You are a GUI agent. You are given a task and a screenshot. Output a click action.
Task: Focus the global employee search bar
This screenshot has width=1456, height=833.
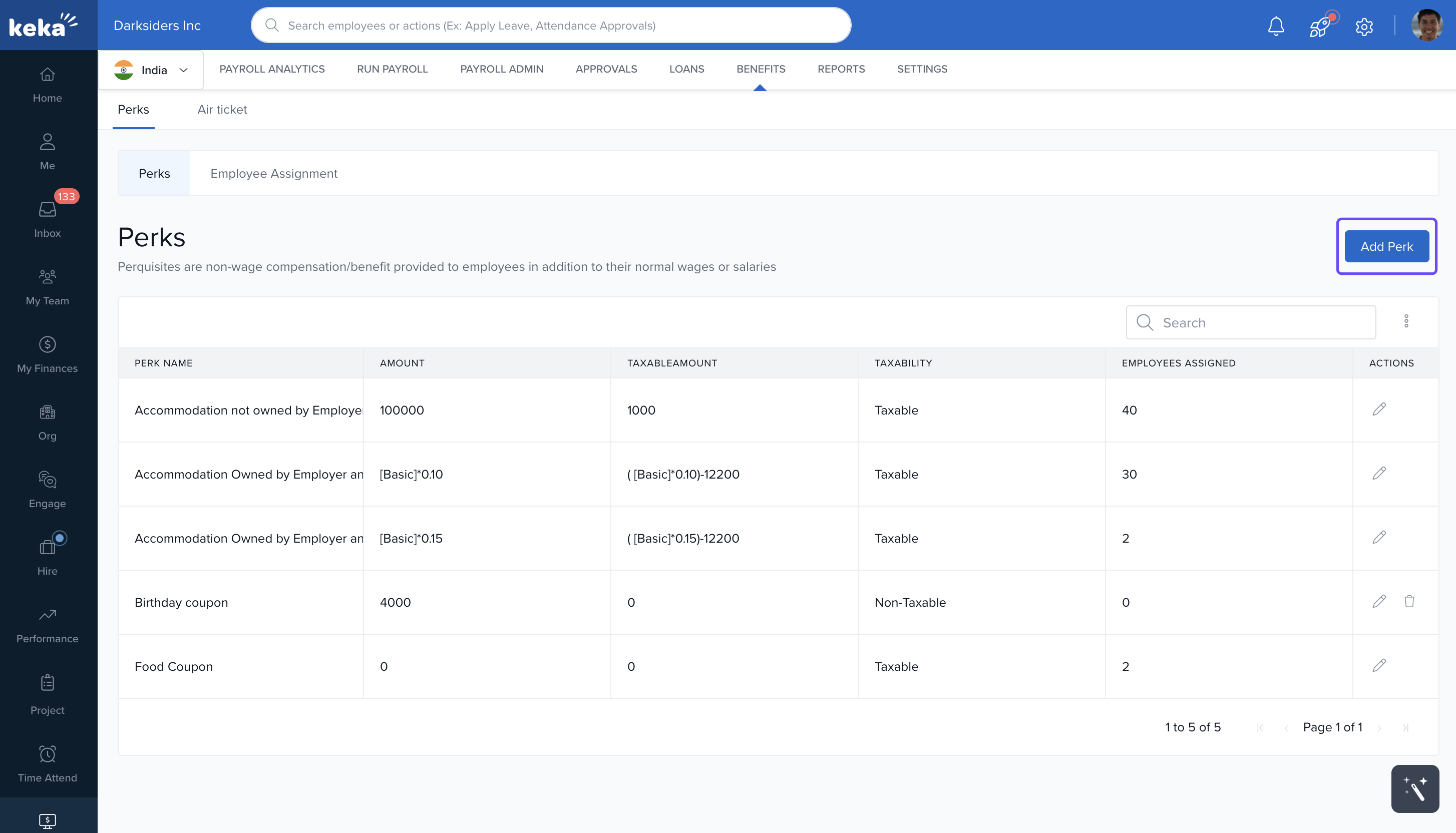550,25
